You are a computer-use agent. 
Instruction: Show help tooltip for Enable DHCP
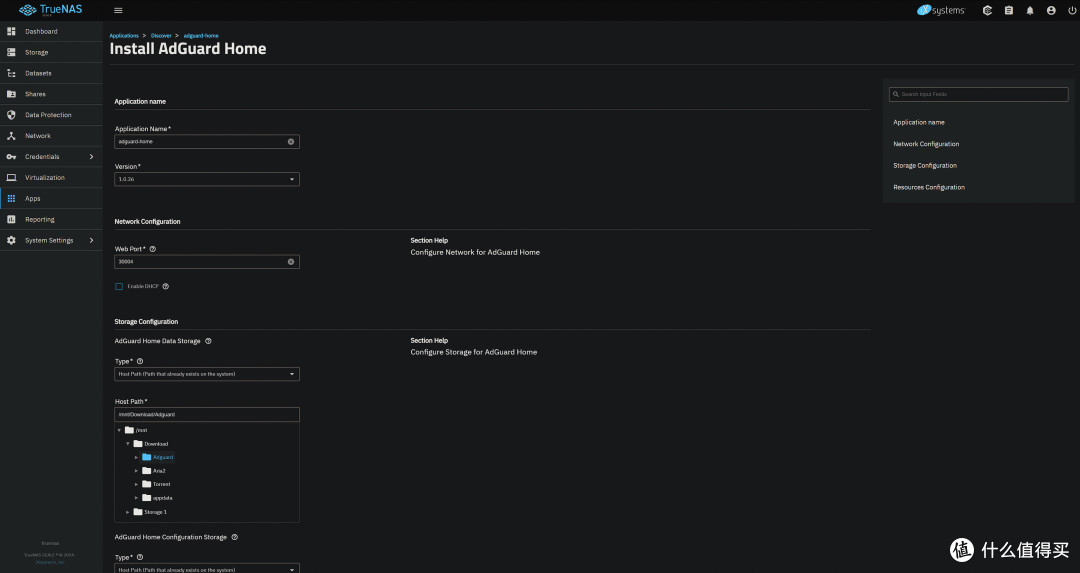click(165, 286)
